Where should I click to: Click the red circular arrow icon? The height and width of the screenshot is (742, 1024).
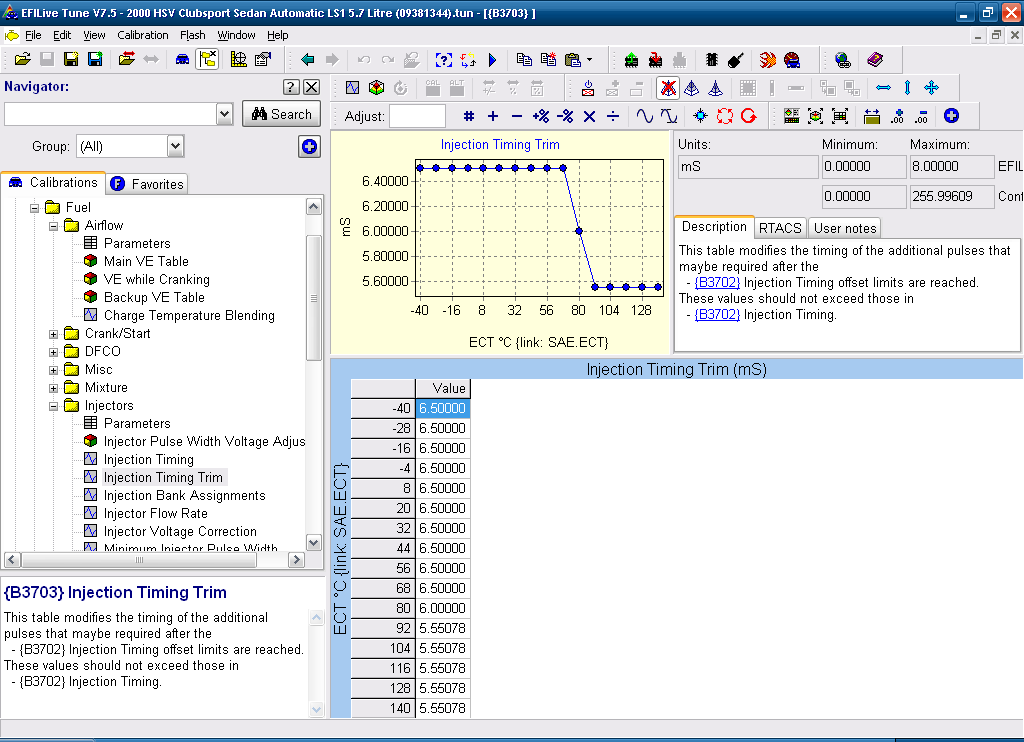coord(749,116)
